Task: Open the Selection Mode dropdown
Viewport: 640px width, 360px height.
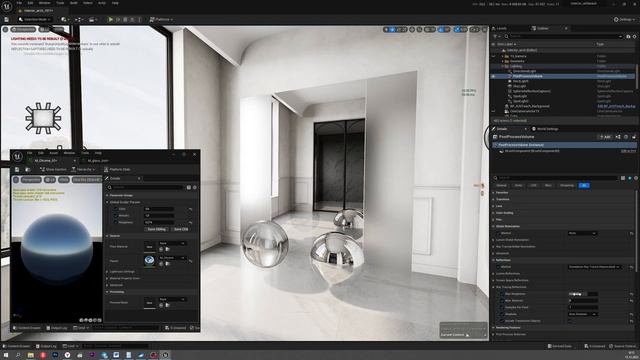Action: pyautogui.click(x=35, y=19)
